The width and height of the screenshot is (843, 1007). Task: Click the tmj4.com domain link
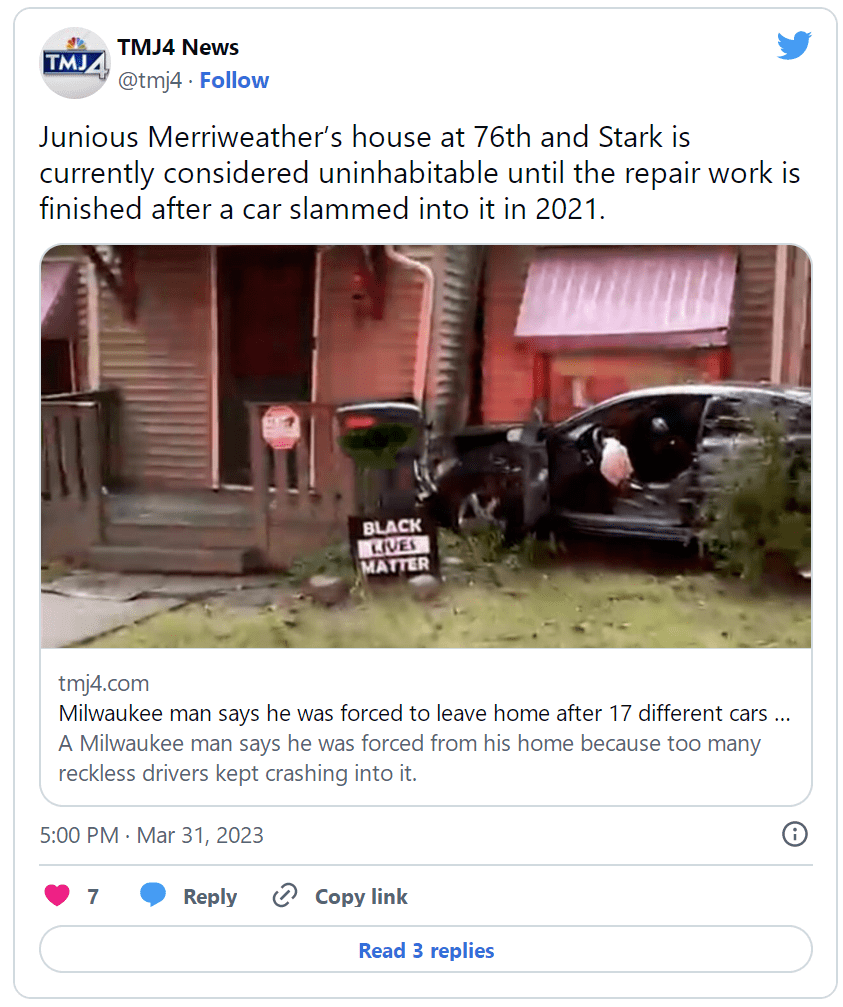[103, 683]
